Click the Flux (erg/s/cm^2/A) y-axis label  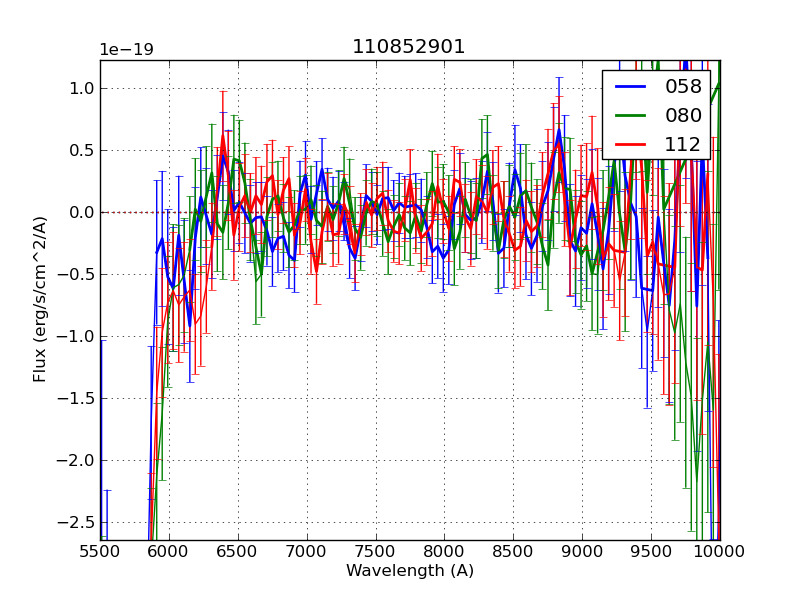pos(40,299)
